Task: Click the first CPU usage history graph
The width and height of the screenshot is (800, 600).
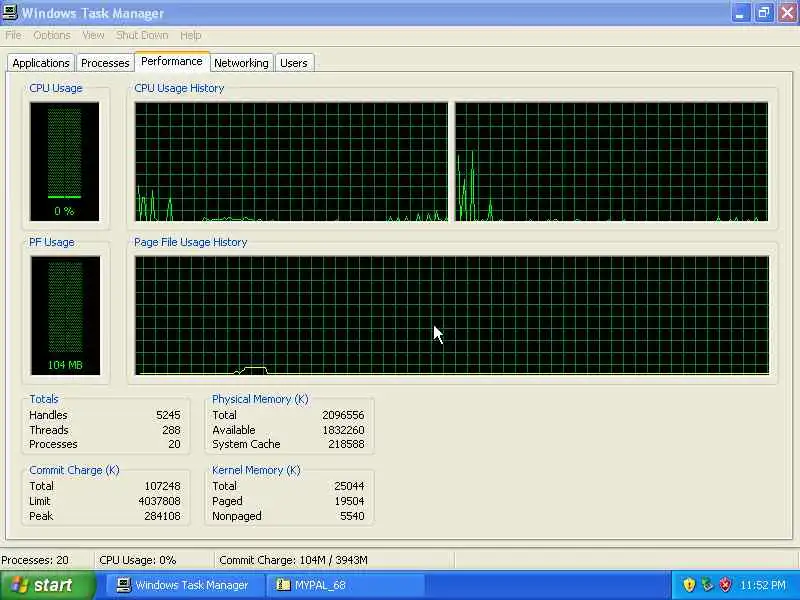Action: (x=291, y=162)
